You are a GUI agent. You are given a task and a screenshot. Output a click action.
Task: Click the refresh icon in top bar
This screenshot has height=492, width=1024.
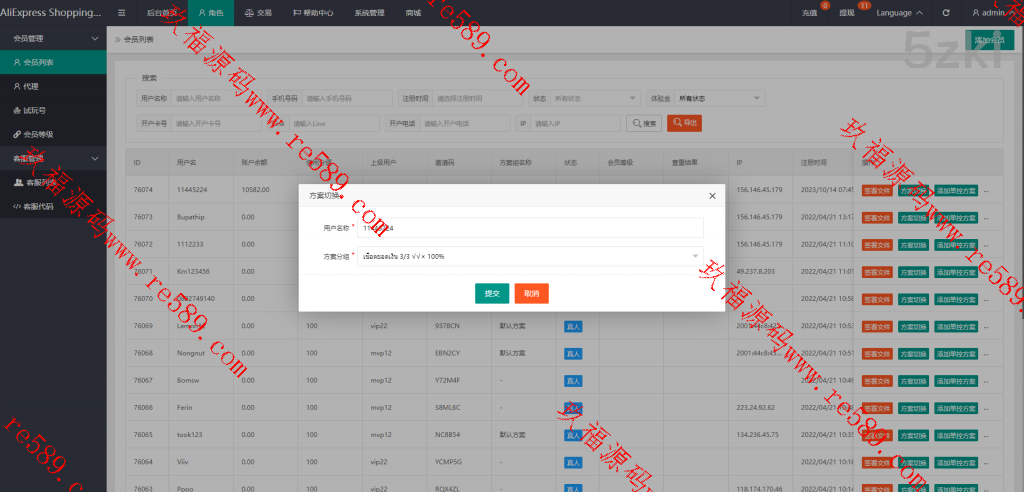pos(946,13)
